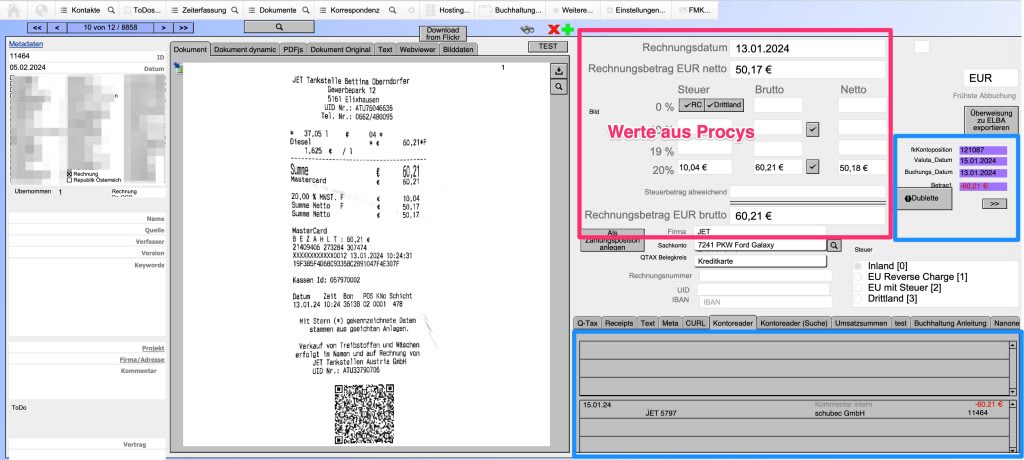Click the Download from Flickr button

[x=443, y=34]
